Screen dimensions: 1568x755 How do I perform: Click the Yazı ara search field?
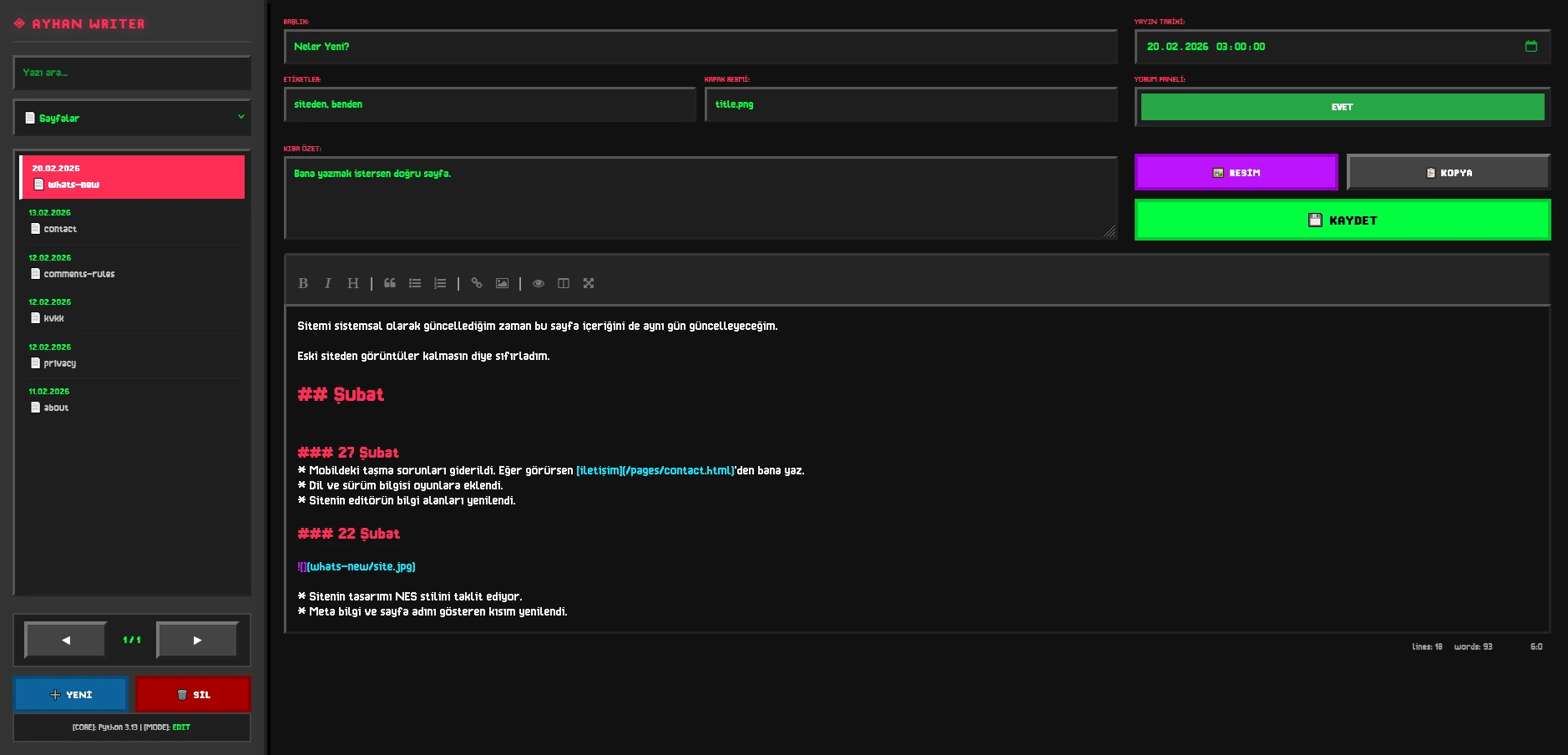tap(132, 73)
